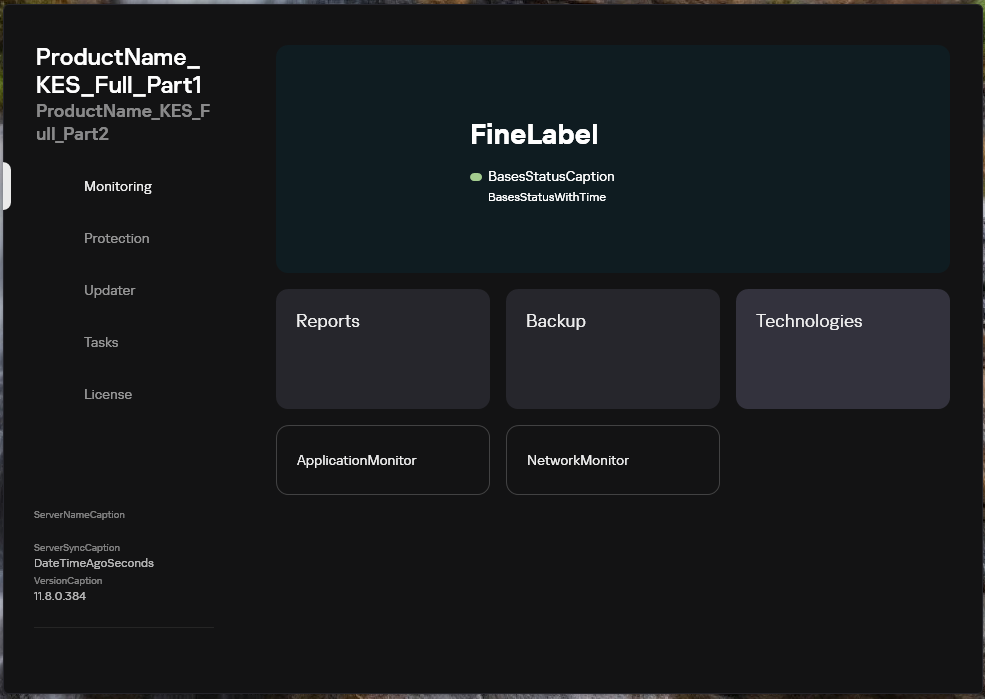Open the Tasks sidebar item
Viewport: 985px width, 699px height.
tap(101, 342)
